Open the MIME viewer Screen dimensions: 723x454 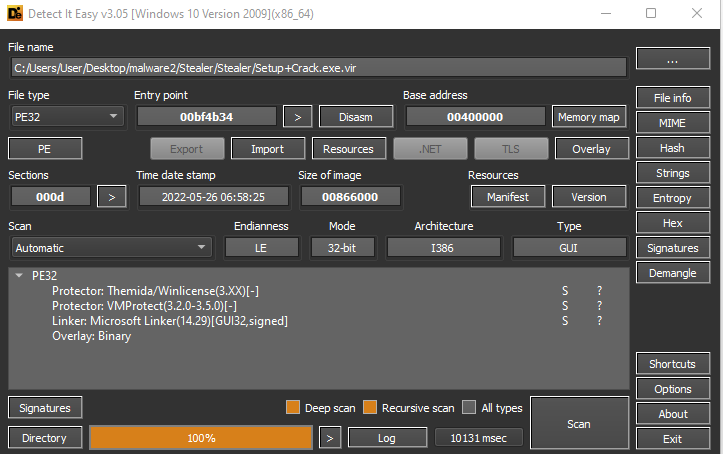click(x=673, y=123)
